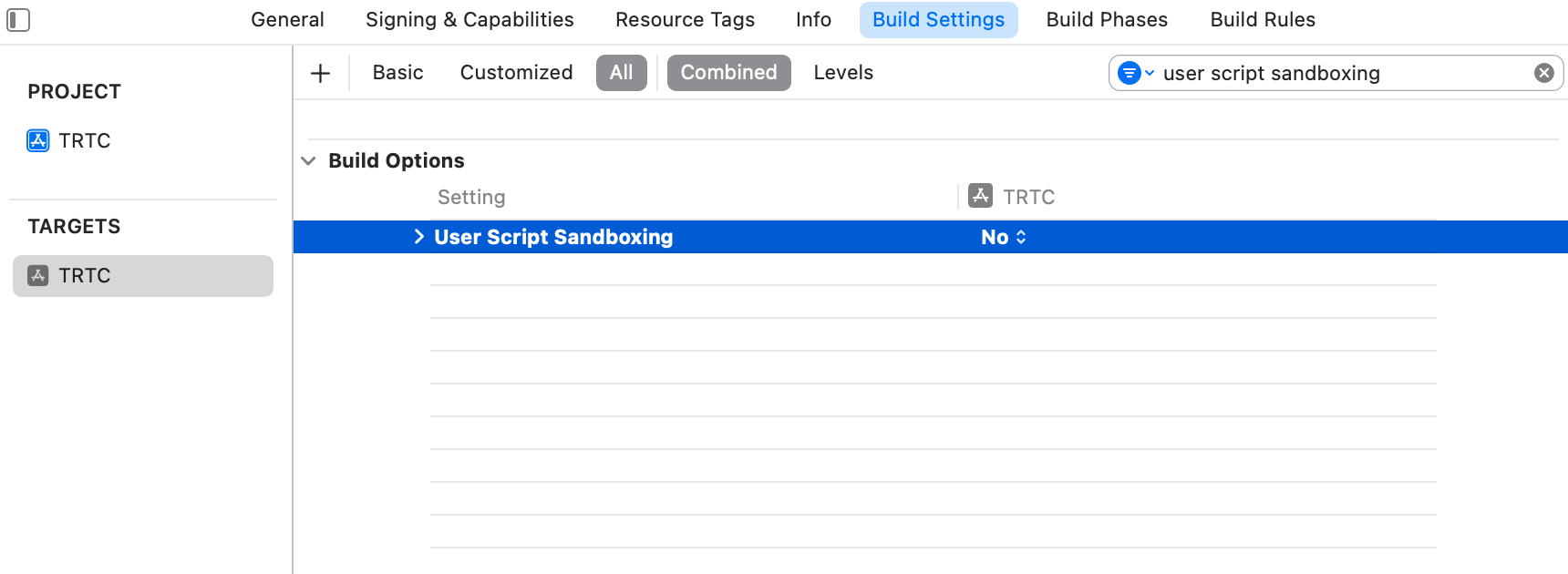Viewport: 1568px width, 574px height.
Task: Open the search filter options icon
Action: click(x=1135, y=73)
